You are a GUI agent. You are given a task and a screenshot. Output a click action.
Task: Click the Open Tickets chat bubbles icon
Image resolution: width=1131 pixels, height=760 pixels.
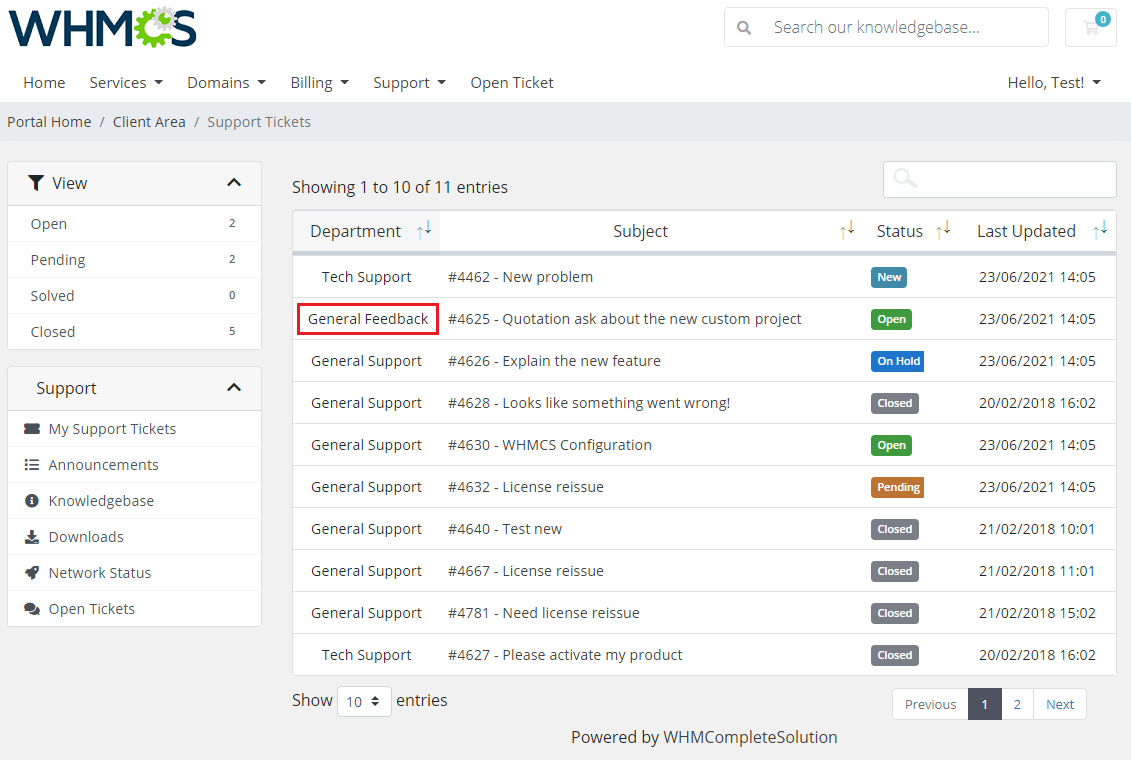pos(32,609)
